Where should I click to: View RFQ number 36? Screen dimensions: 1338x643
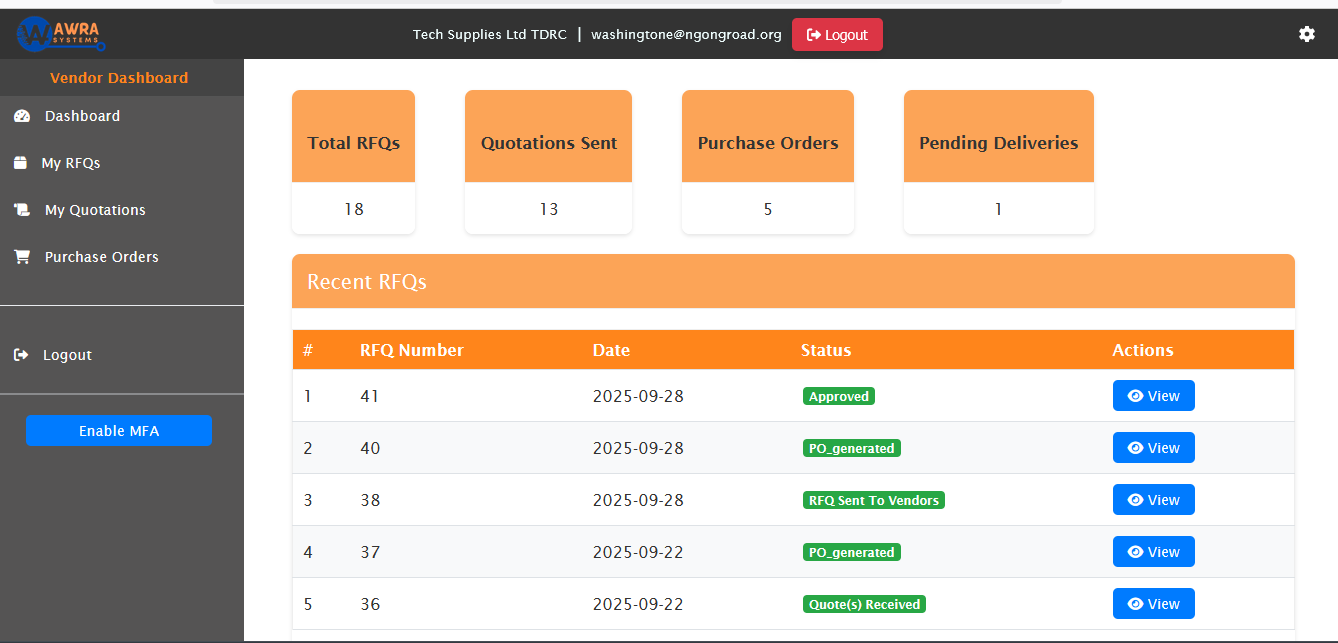pyautogui.click(x=1153, y=603)
